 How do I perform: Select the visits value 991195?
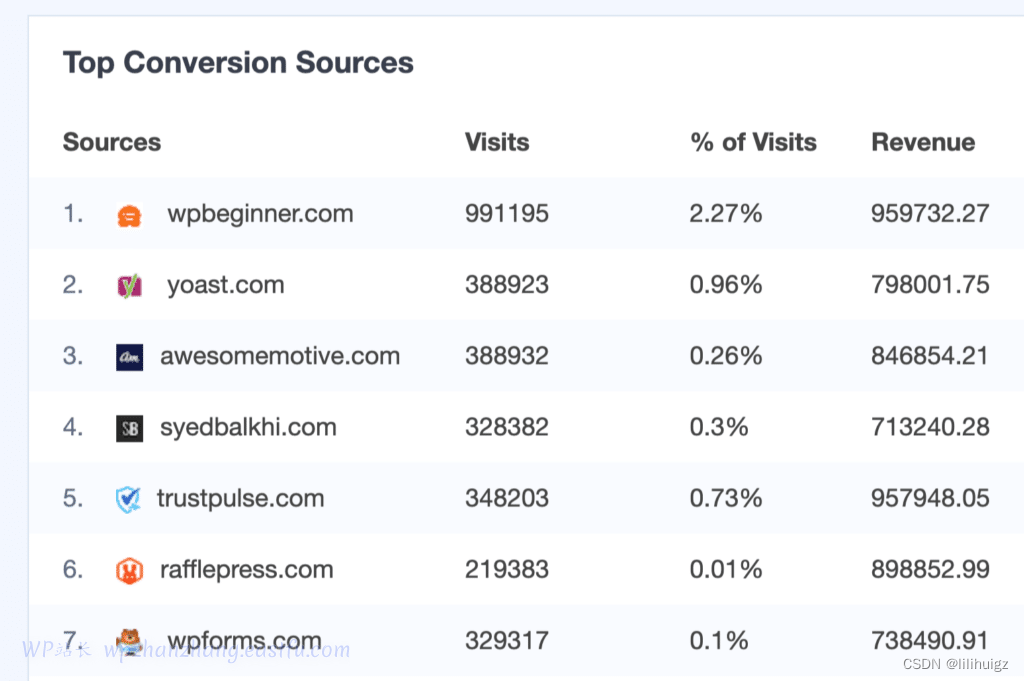[x=507, y=214]
